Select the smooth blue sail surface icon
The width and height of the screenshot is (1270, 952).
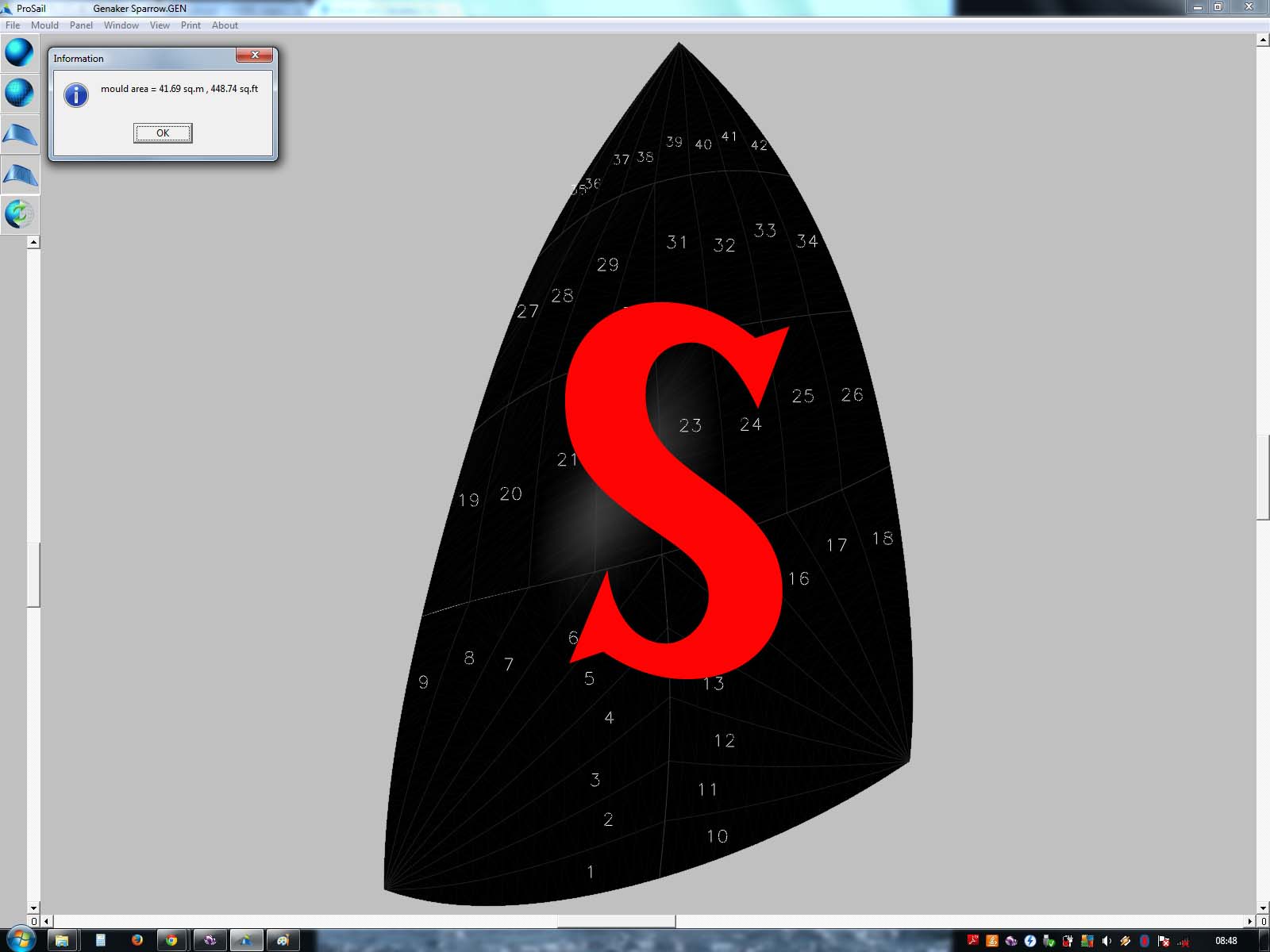pyautogui.click(x=19, y=134)
